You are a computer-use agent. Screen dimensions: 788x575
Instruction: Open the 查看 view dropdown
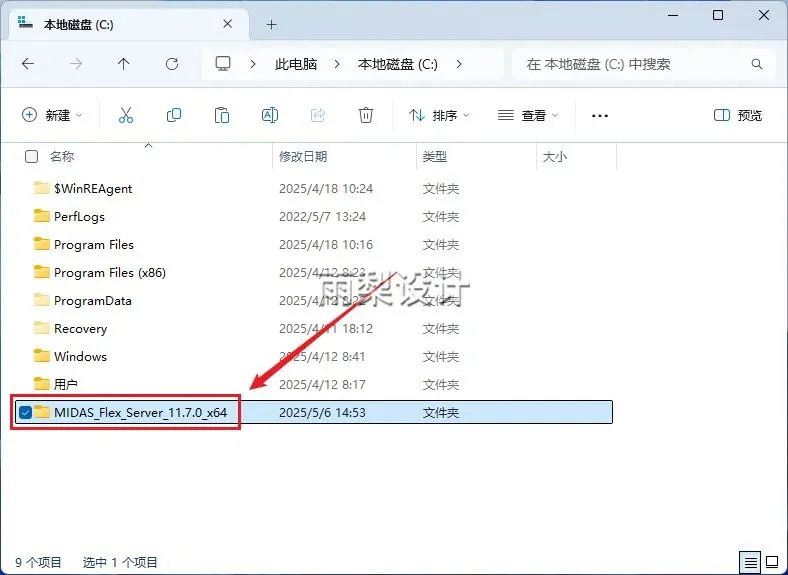pyautogui.click(x=528, y=116)
